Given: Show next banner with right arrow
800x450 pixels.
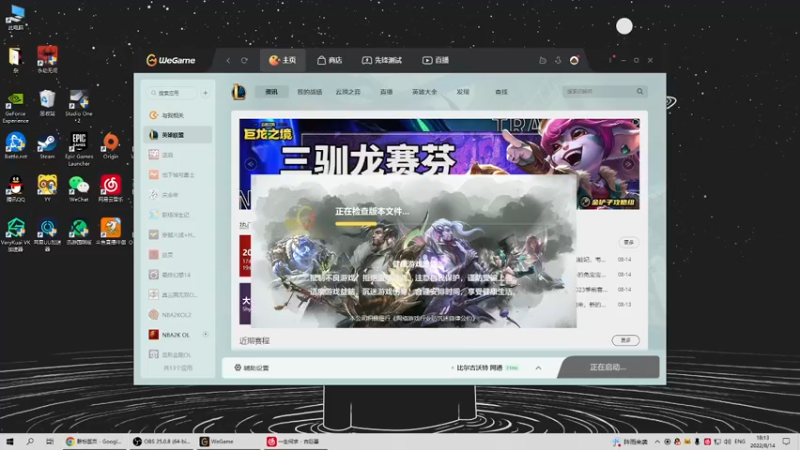Looking at the screenshot, I should click(628, 164).
